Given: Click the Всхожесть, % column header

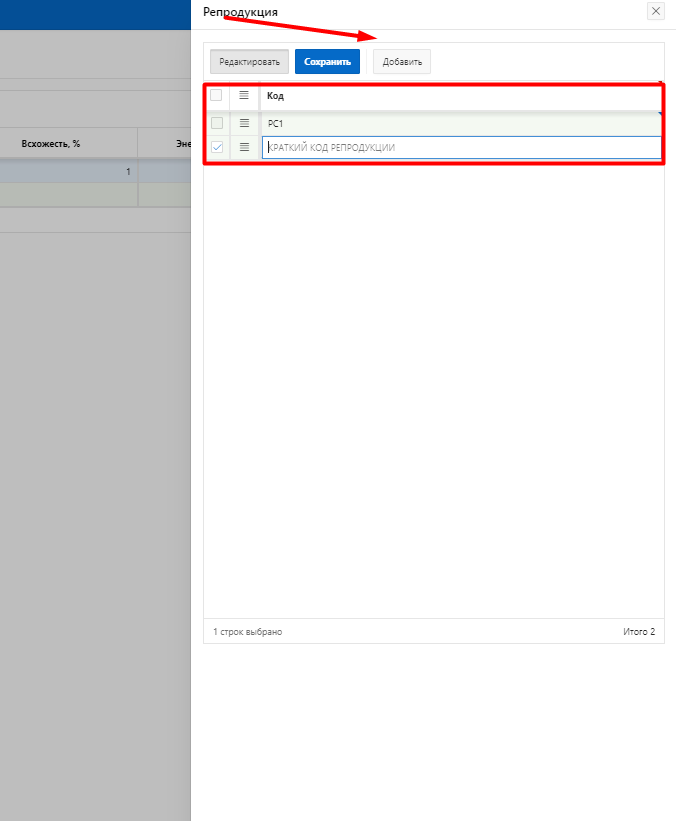Looking at the screenshot, I should (50, 144).
